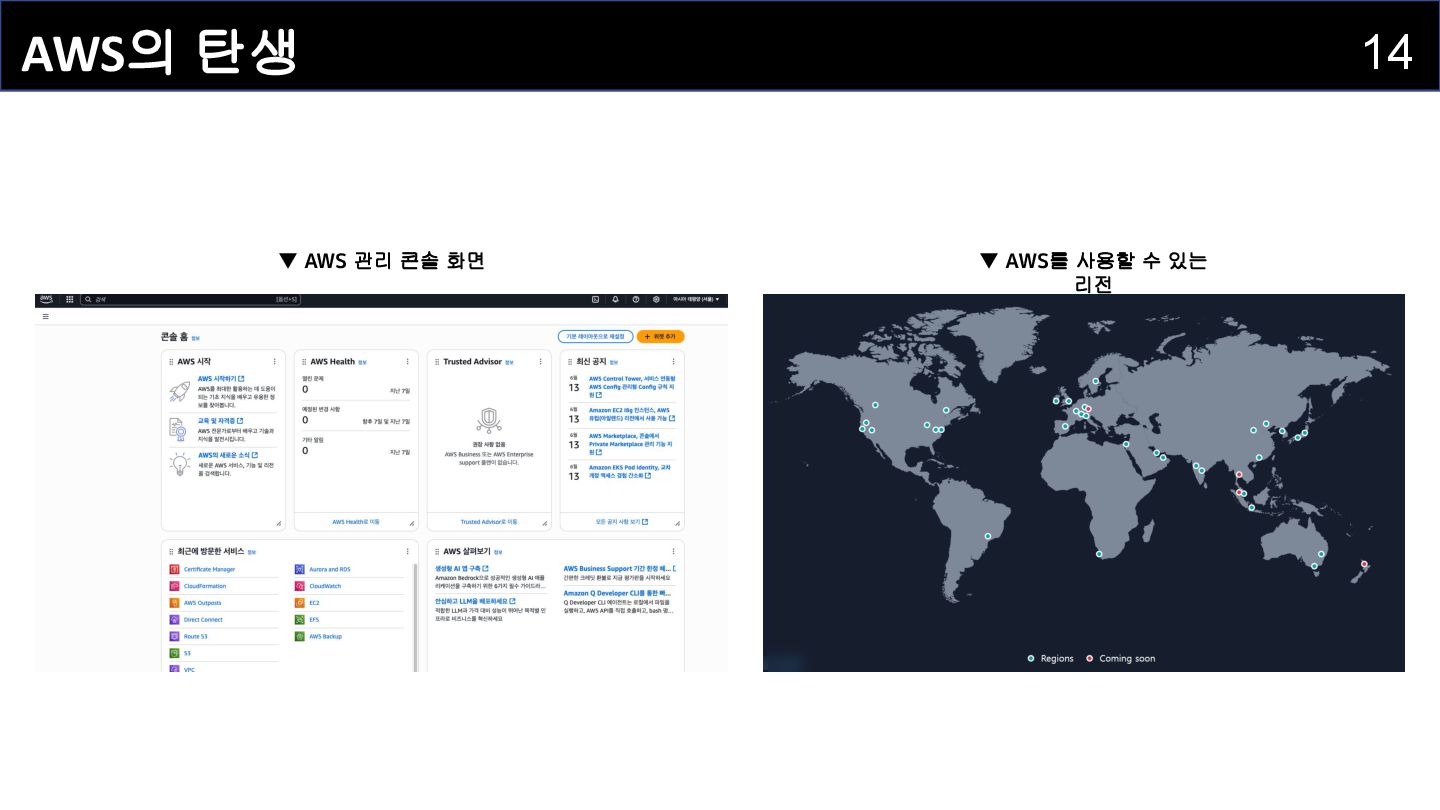Open the AWS Marketplace announcement link
Image resolution: width=1440 pixels, height=810 pixels.
click(x=632, y=444)
